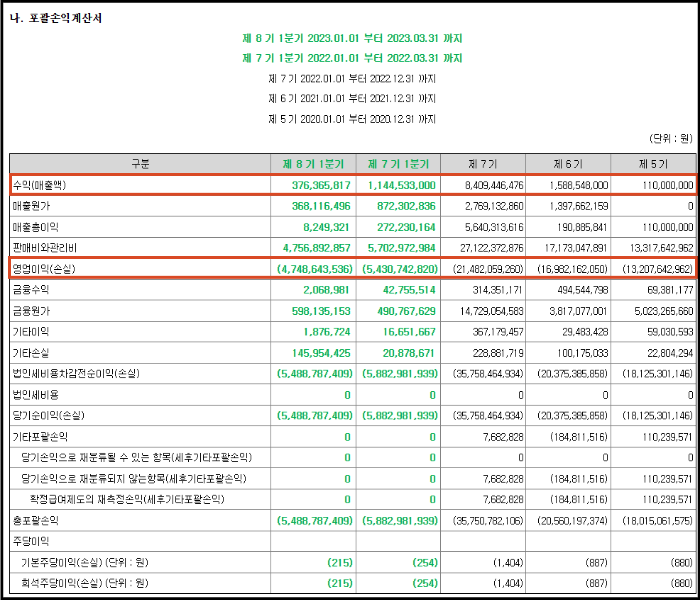
Task: Select the 법인세비용차감전순이익(손실) row label
Action: point(76,373)
